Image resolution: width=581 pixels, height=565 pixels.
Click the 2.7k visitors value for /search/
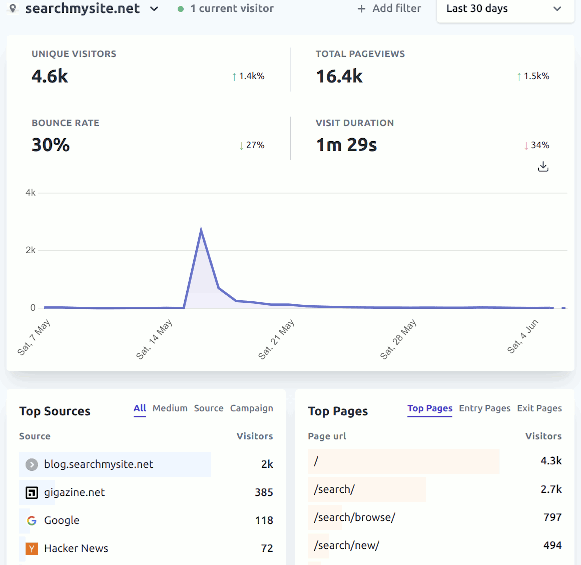(x=551, y=489)
